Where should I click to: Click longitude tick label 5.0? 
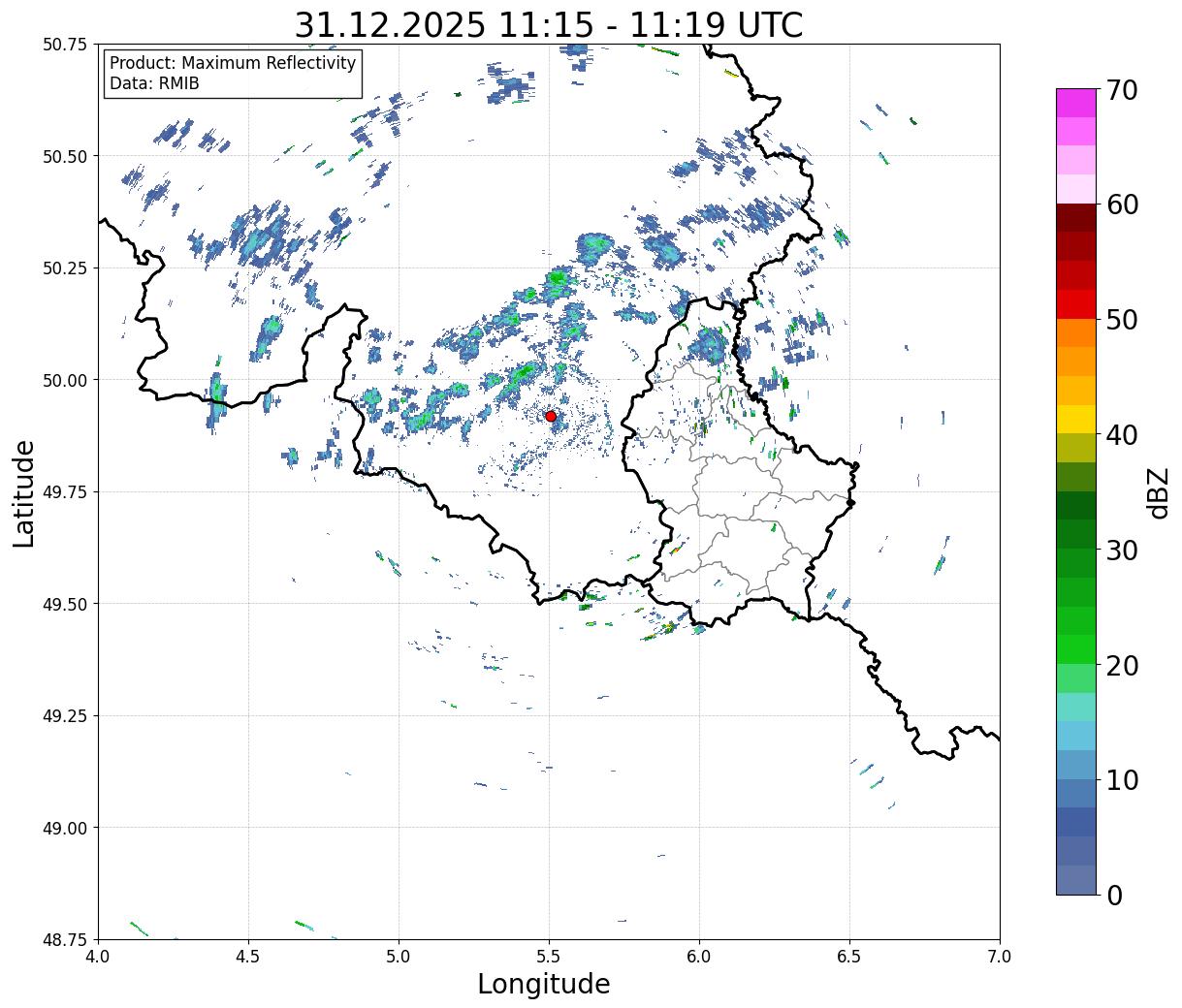399,957
